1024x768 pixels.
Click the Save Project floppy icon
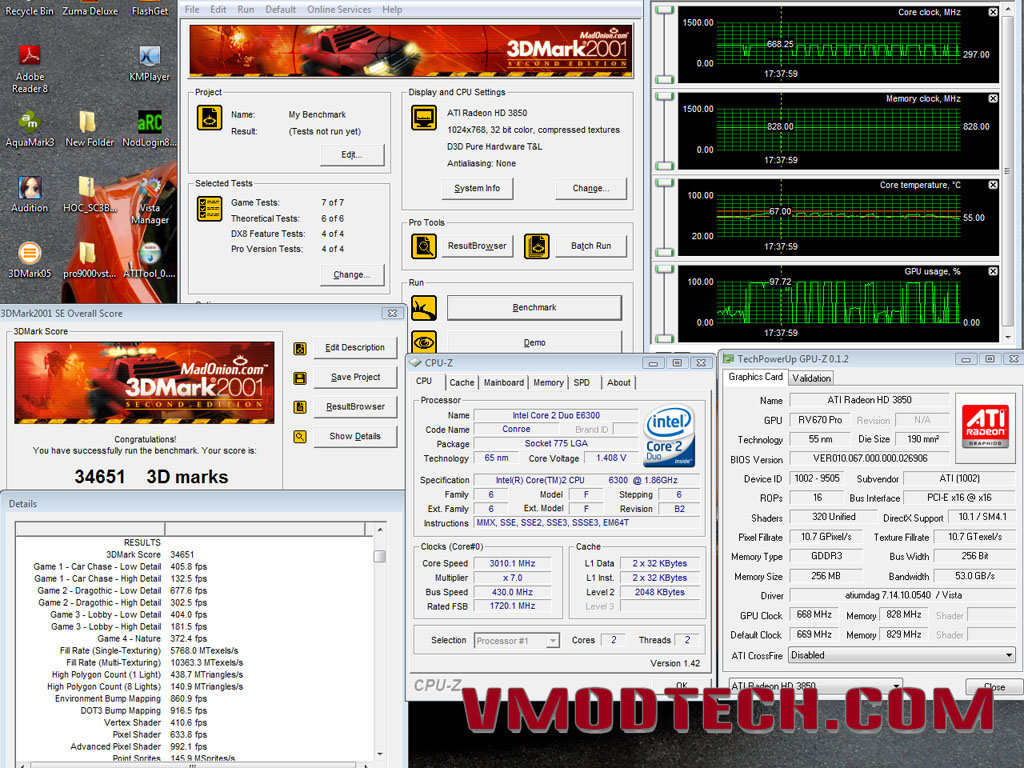coord(300,377)
